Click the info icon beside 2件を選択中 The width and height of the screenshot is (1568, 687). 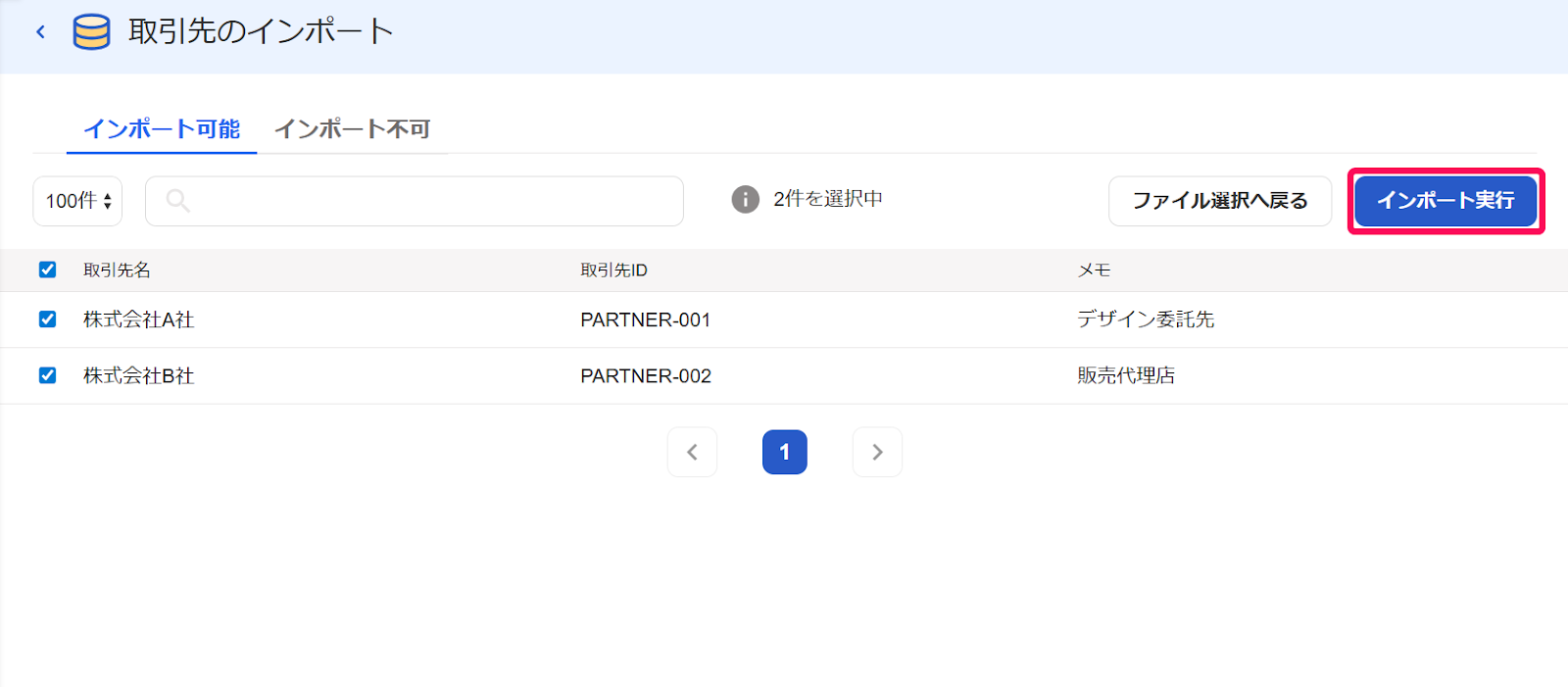click(x=745, y=200)
